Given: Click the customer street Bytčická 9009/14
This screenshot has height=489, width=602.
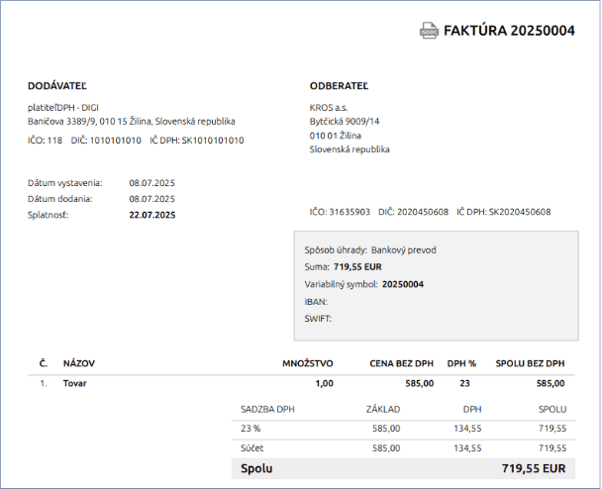Looking at the screenshot, I should point(345,120).
